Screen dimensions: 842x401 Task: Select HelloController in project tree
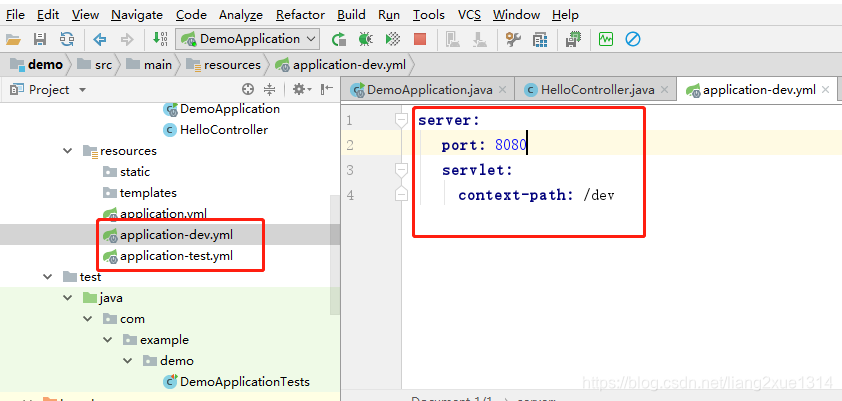(216, 130)
